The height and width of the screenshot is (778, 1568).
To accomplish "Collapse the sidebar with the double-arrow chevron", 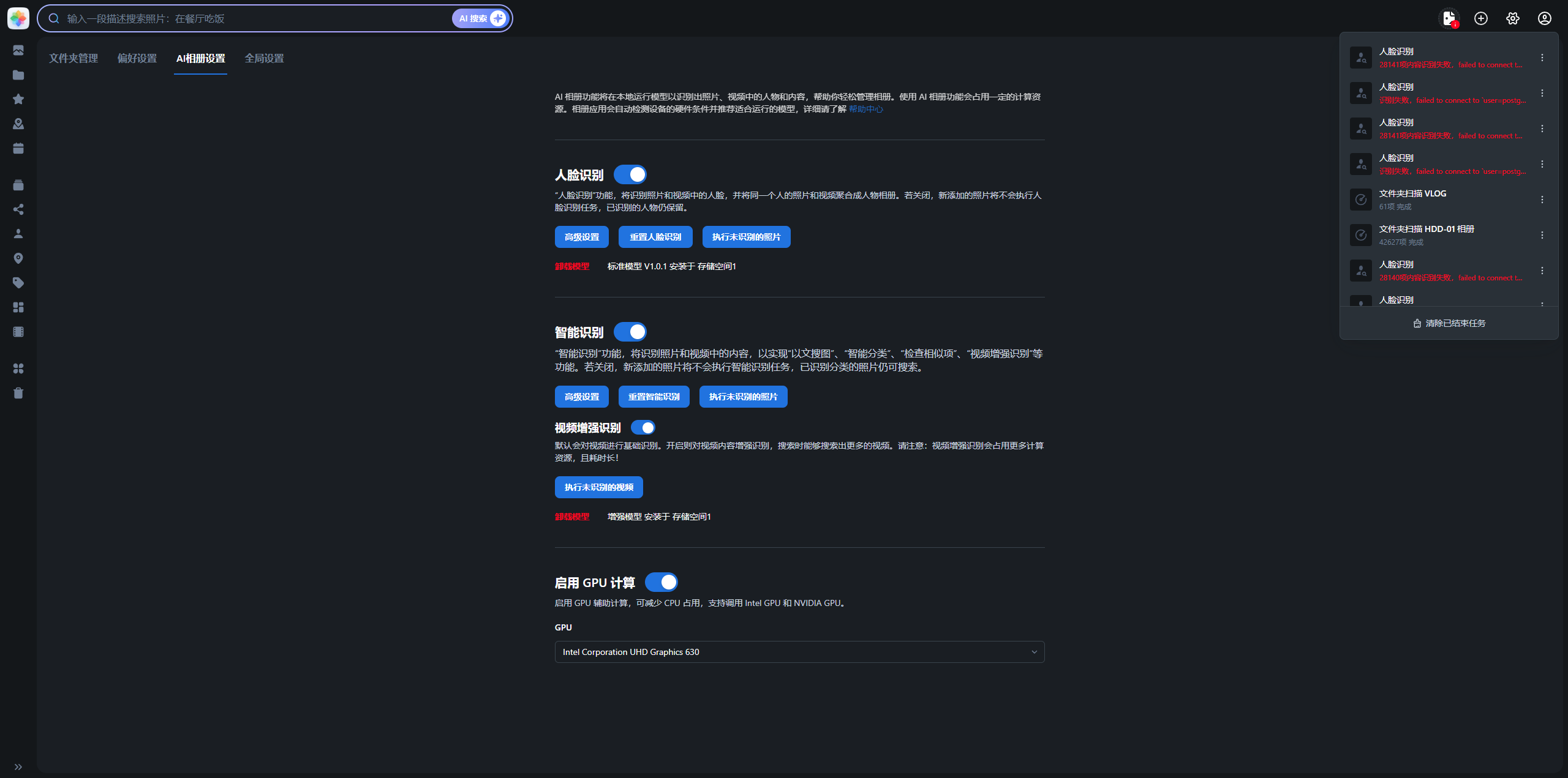I will [18, 766].
